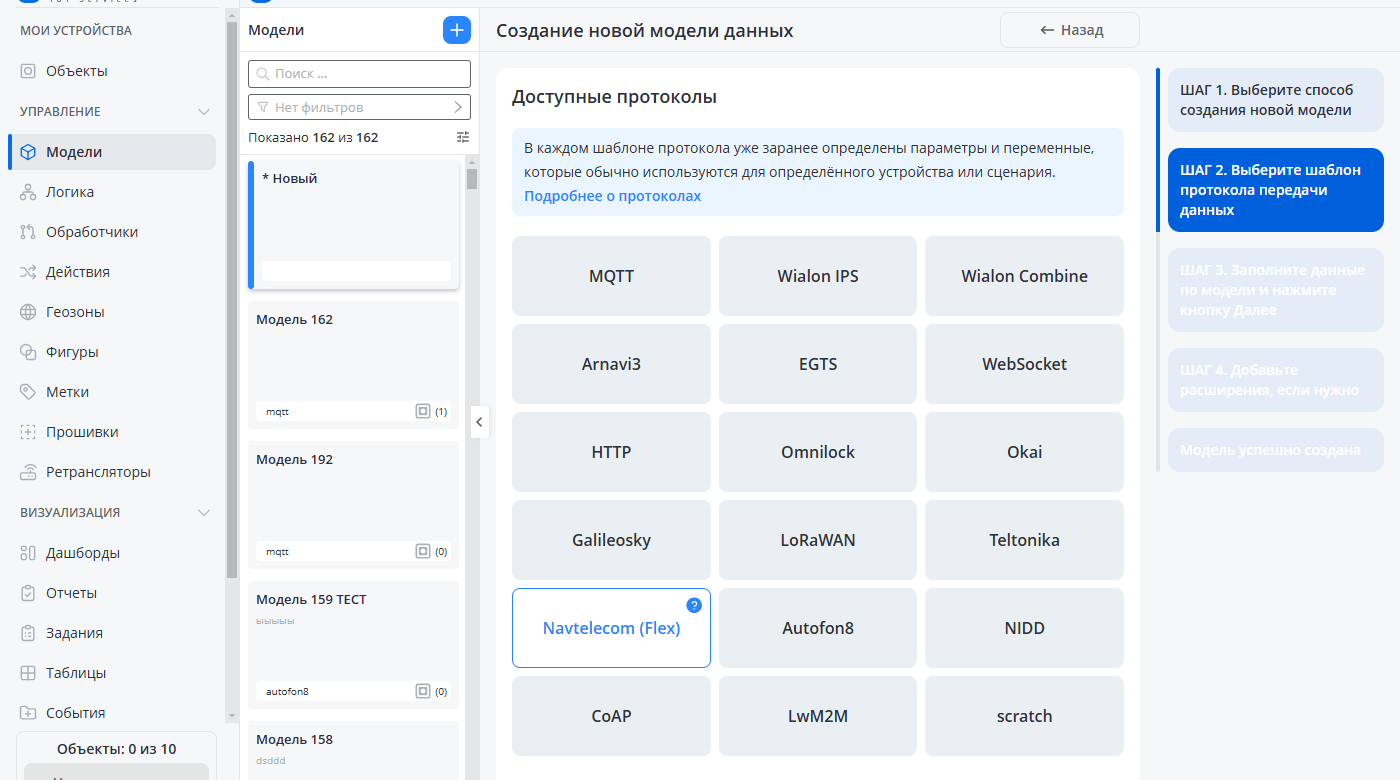Collapse the УПРАВЛЕНИЕ section
The height and width of the screenshot is (780, 1400).
click(204, 111)
